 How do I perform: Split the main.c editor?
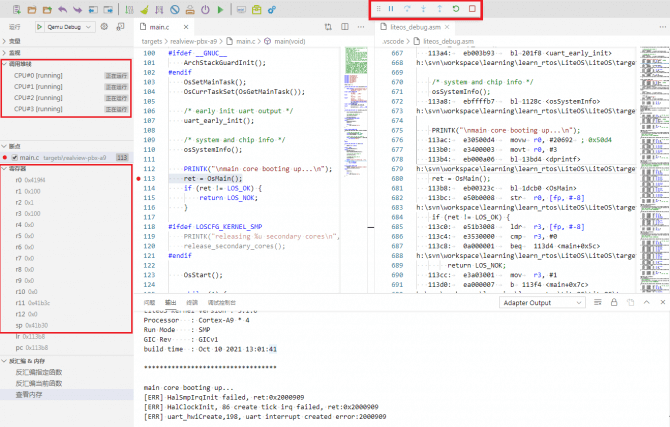pyautogui.click(x=345, y=27)
